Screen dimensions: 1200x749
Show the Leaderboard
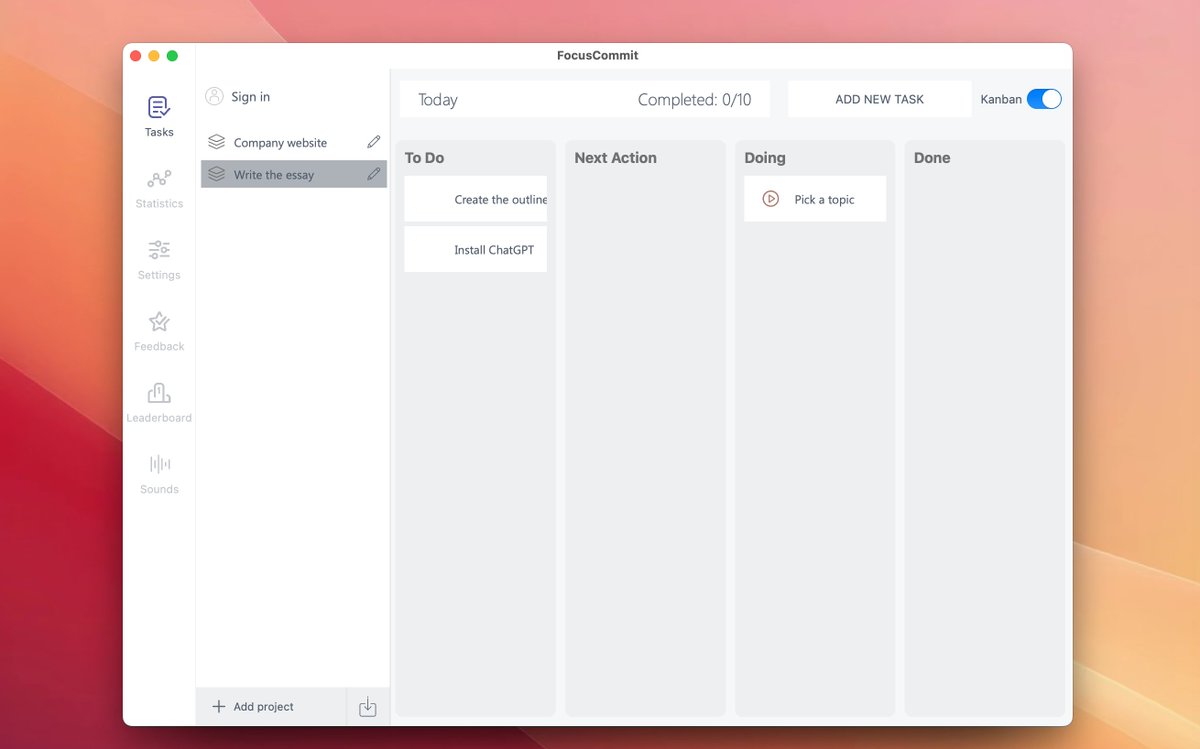pyautogui.click(x=159, y=402)
